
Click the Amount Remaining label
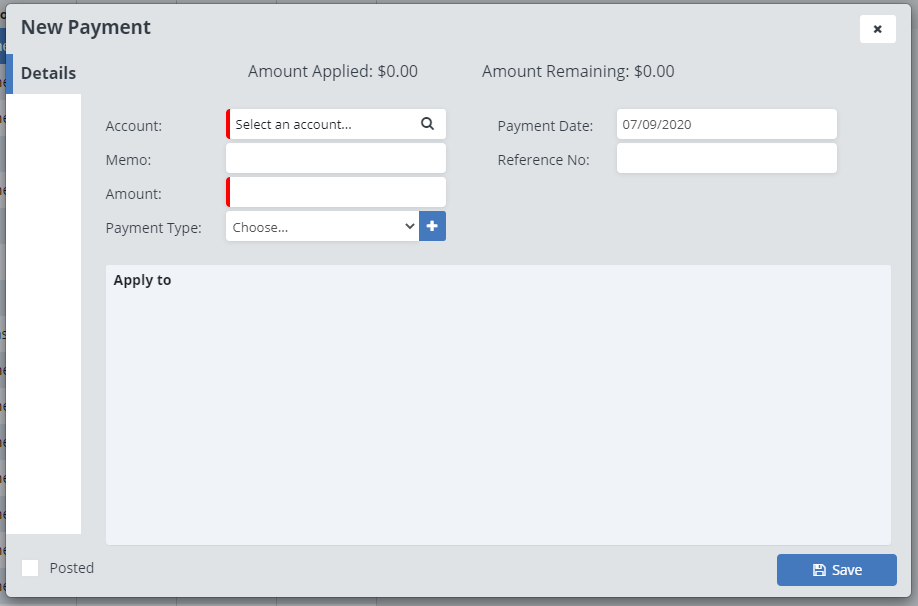tap(578, 71)
